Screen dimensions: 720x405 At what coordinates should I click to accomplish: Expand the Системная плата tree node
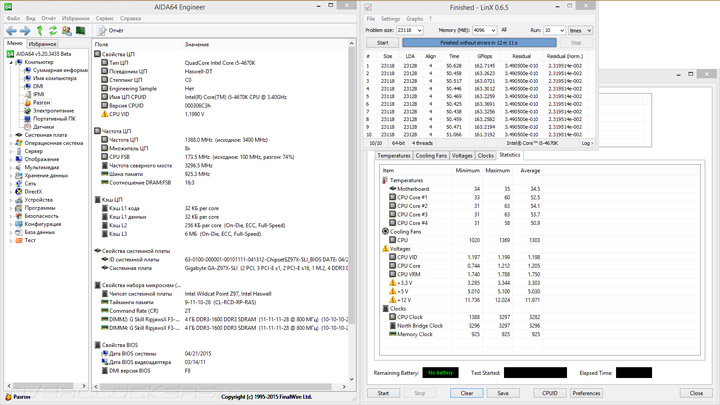coord(12,135)
